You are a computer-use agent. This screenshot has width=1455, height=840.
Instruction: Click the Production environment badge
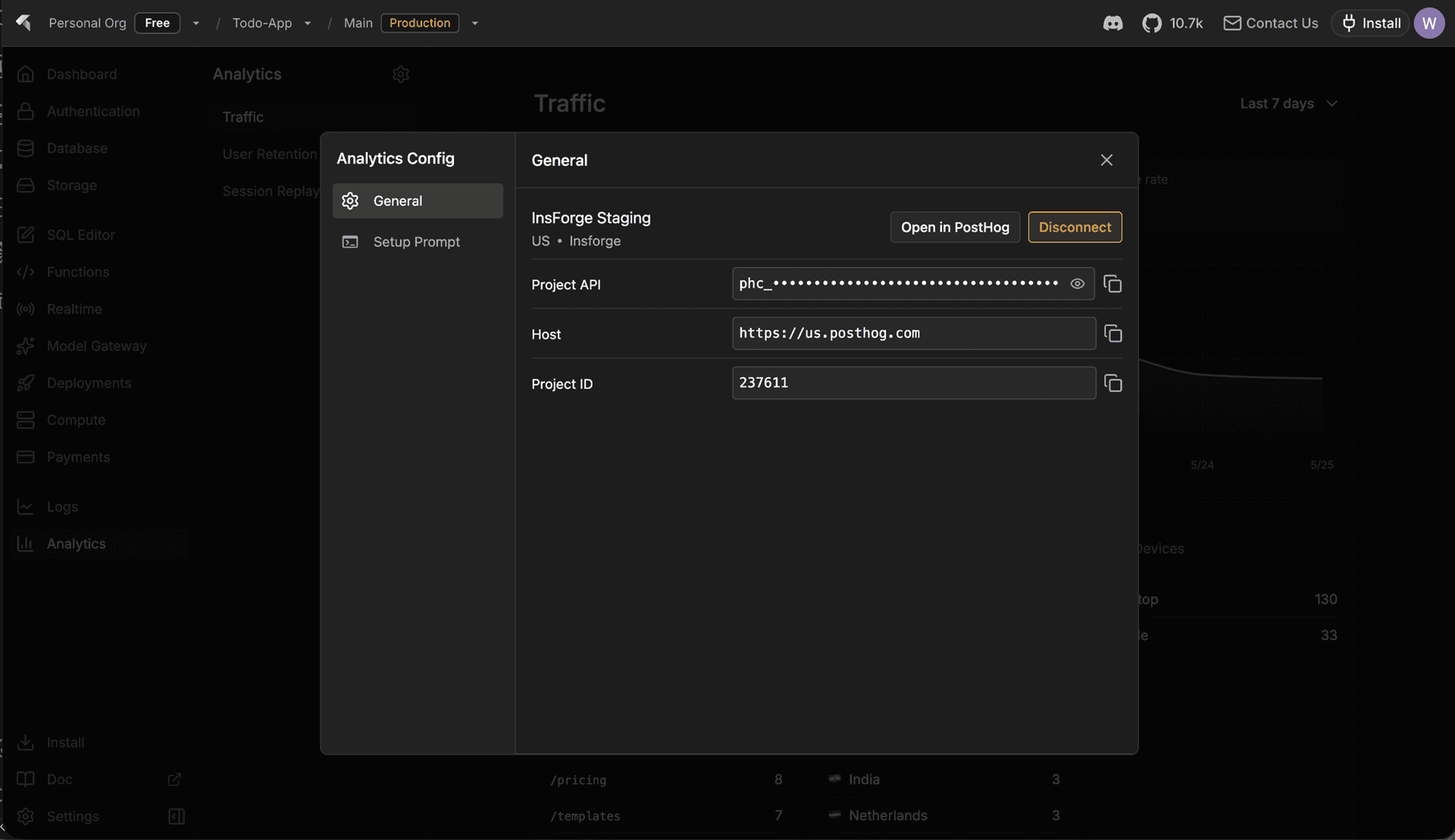(x=420, y=23)
